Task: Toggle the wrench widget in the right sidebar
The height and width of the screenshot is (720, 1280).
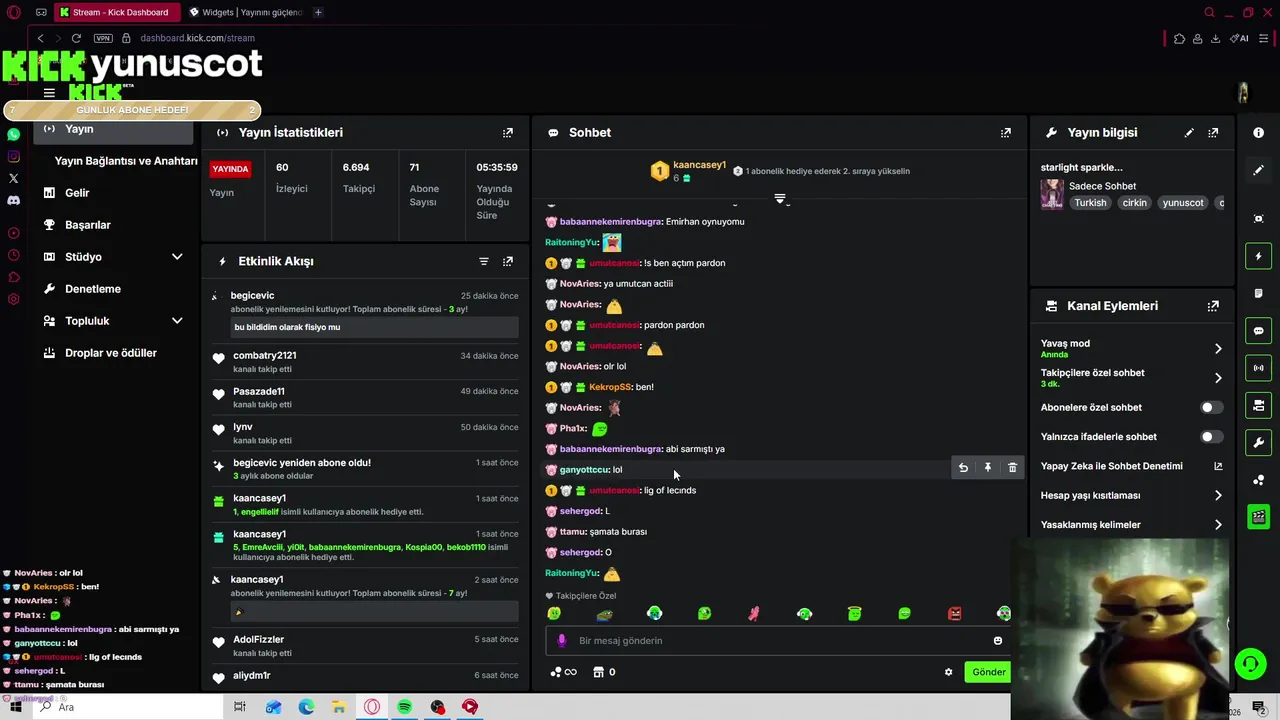Action: [1259, 442]
